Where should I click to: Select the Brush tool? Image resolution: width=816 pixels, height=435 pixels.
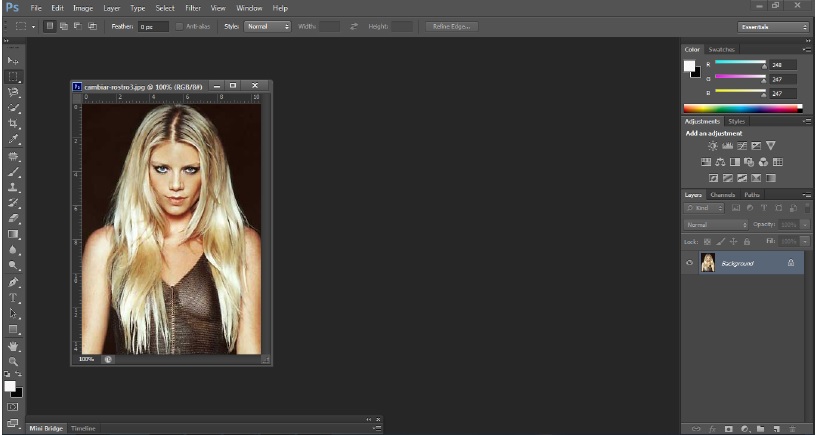click(x=13, y=170)
